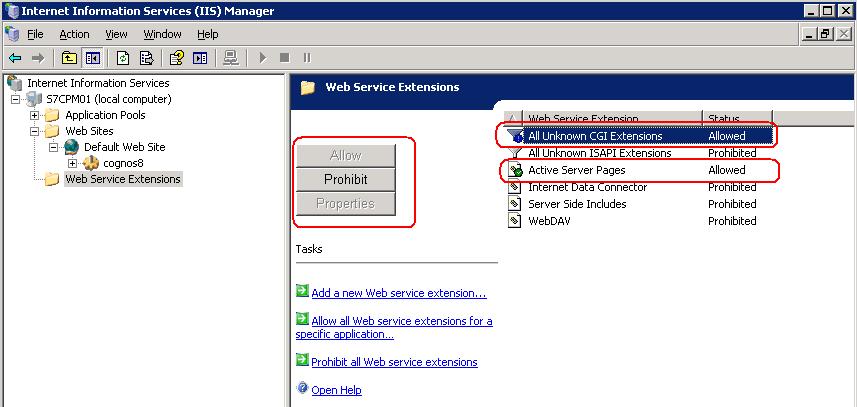857x407 pixels.
Task: Click the Connect to computer toolbar icon
Action: (231, 57)
